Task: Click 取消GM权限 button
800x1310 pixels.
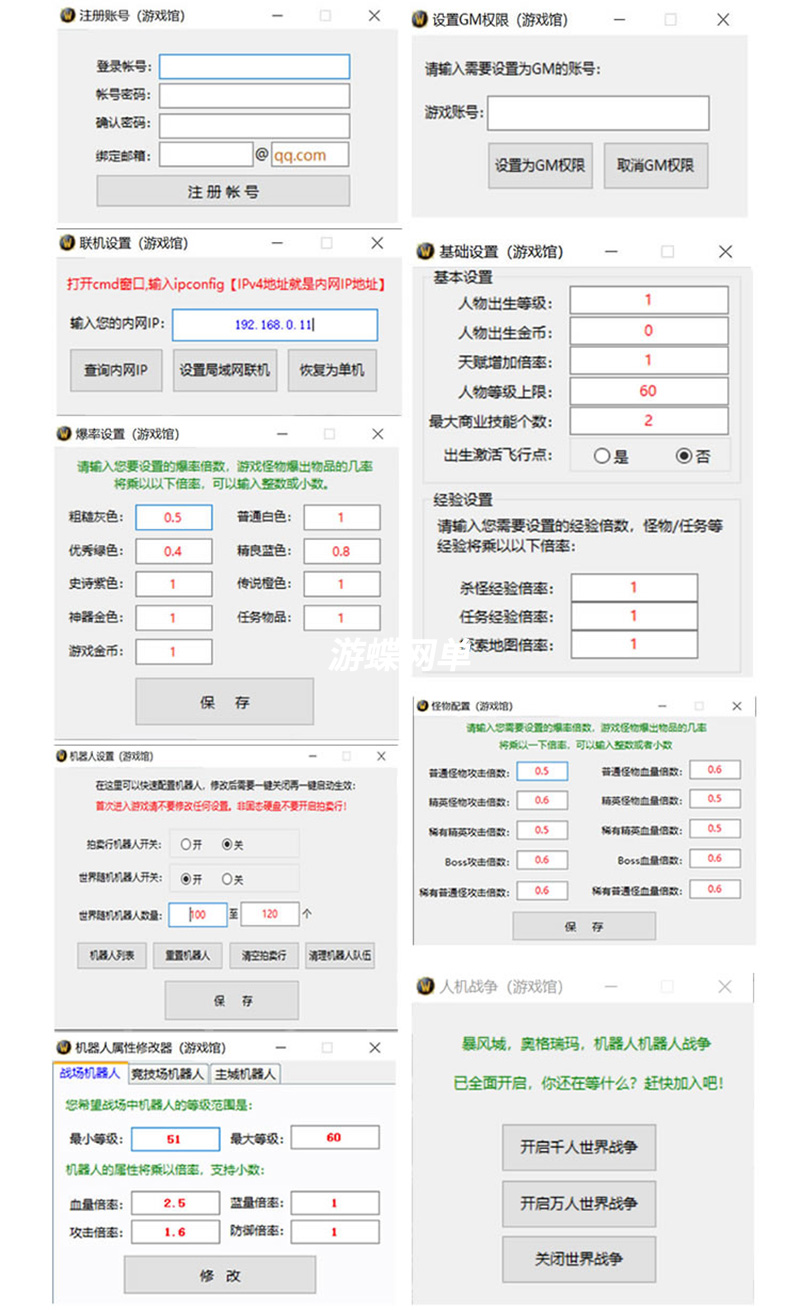Action: click(x=656, y=165)
